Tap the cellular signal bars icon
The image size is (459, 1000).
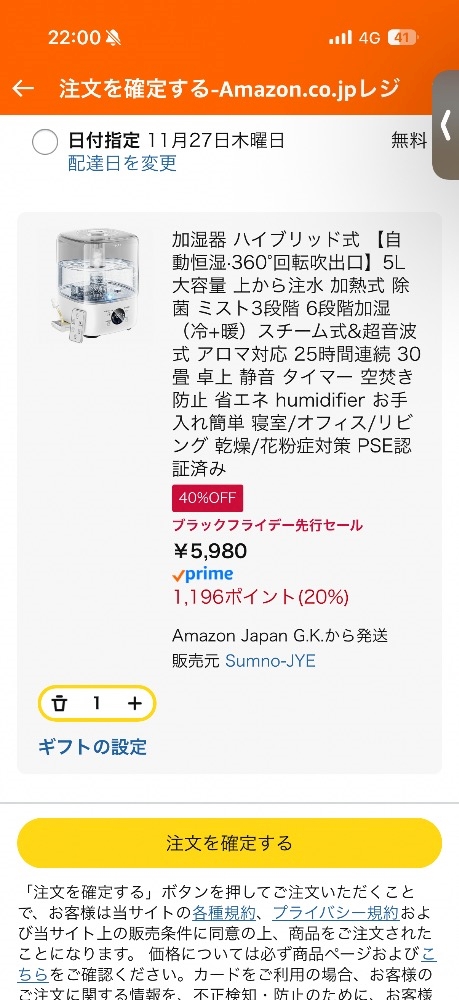[x=340, y=38]
